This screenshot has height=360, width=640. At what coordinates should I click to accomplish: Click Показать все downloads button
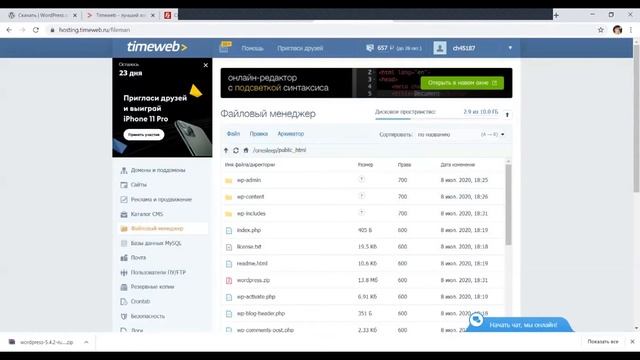[x=603, y=342]
